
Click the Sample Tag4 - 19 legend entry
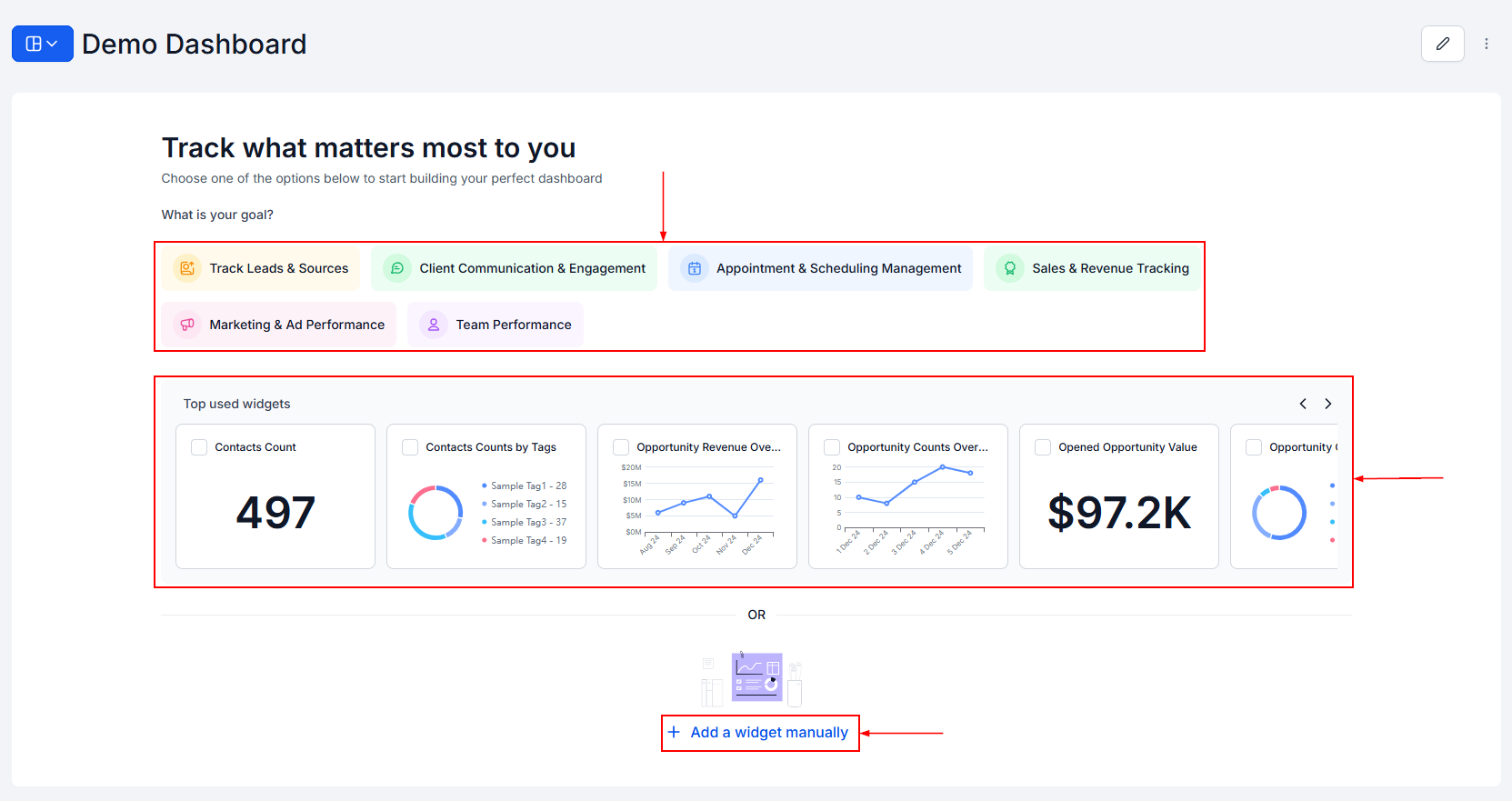click(x=525, y=540)
